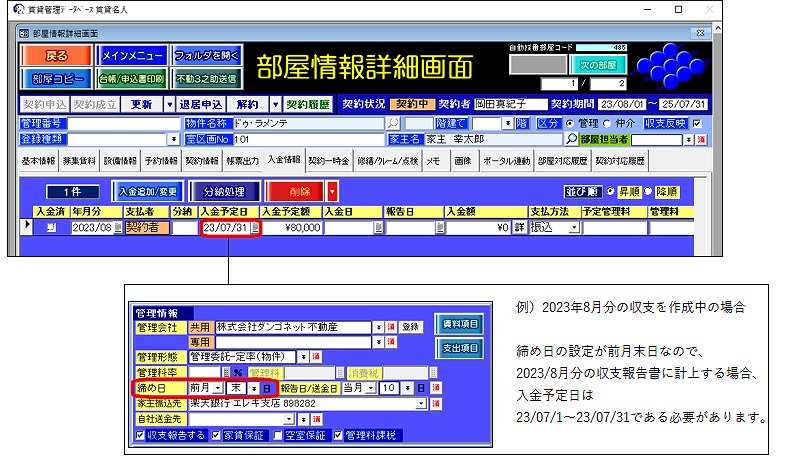Screen dimensions: 795x475
Task: Click the calendar icon beside the 入金日 cell
Action: click(378, 228)
